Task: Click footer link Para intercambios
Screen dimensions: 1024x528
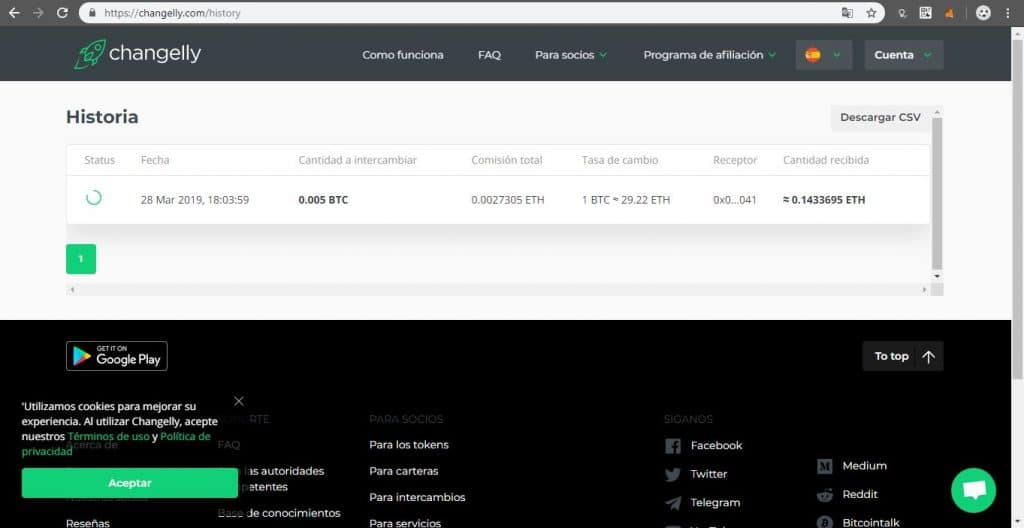Action: pos(417,497)
